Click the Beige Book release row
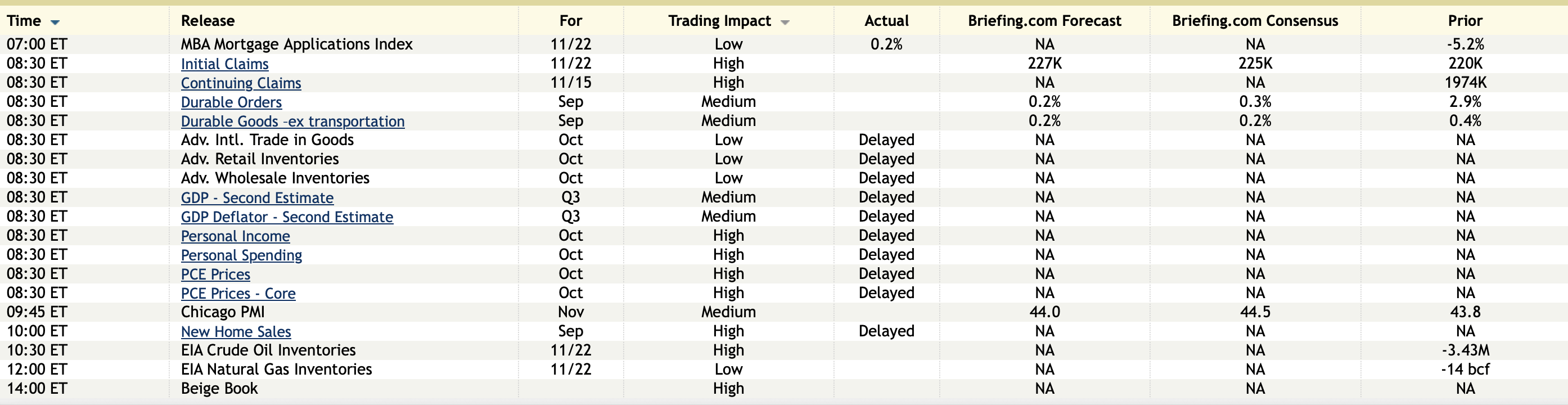 pos(219,389)
